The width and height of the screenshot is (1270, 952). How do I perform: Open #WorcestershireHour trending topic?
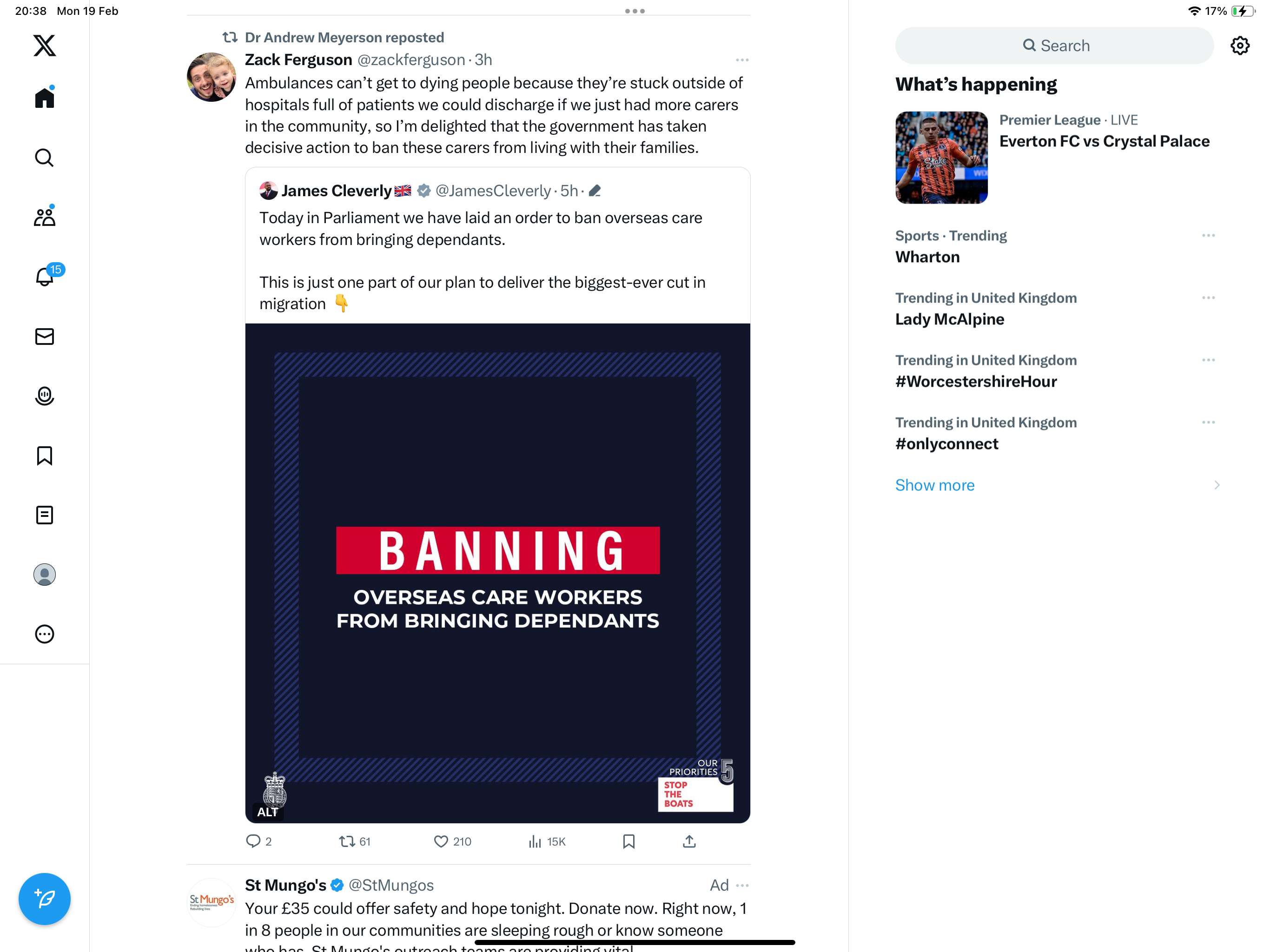(x=975, y=381)
